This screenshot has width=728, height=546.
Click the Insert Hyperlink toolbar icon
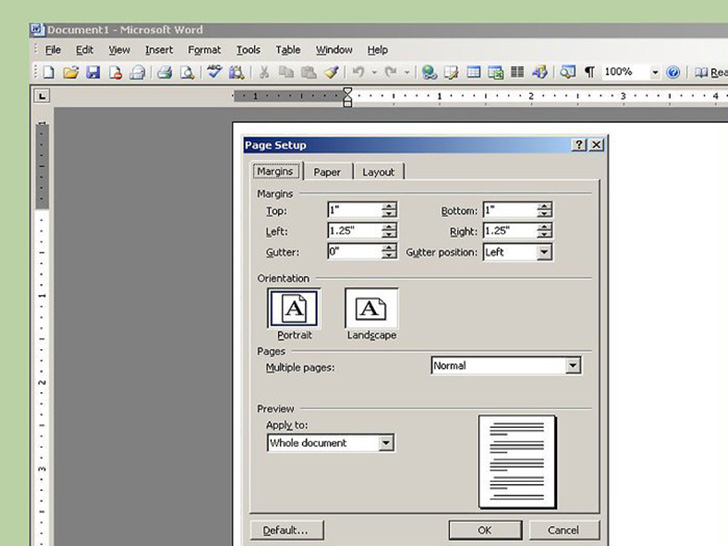coord(429,72)
